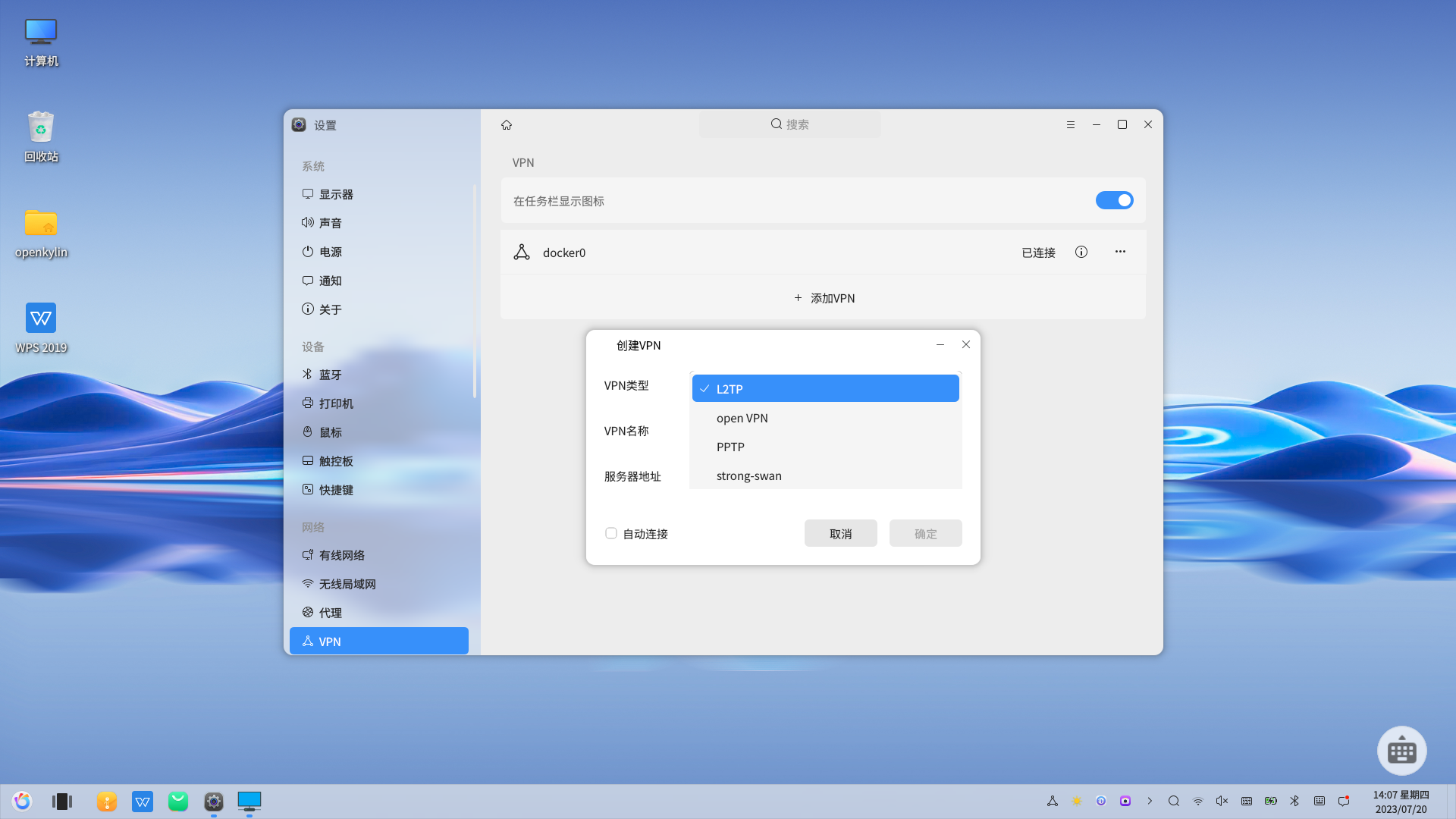Click the tray search icon
1456x819 pixels.
[1174, 801]
